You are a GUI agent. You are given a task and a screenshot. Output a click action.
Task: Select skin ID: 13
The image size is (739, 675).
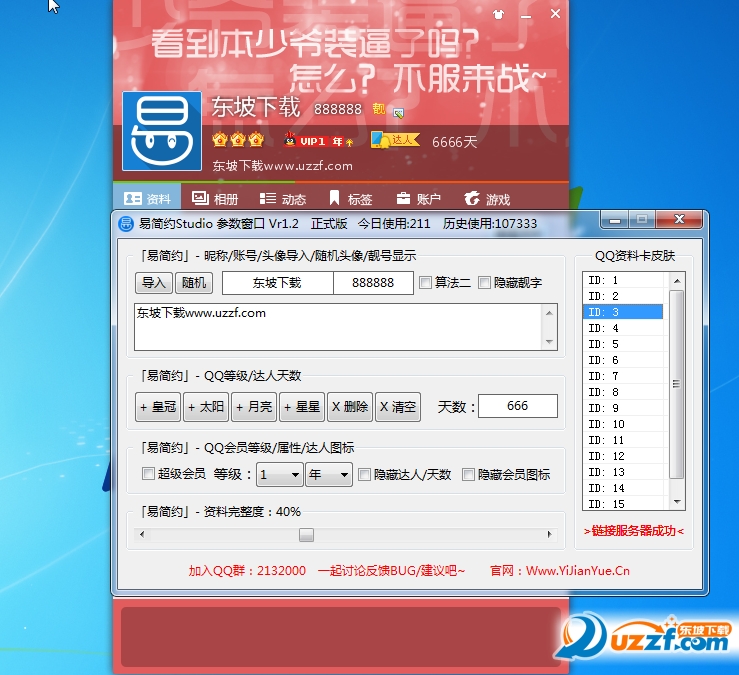pyautogui.click(x=623, y=472)
